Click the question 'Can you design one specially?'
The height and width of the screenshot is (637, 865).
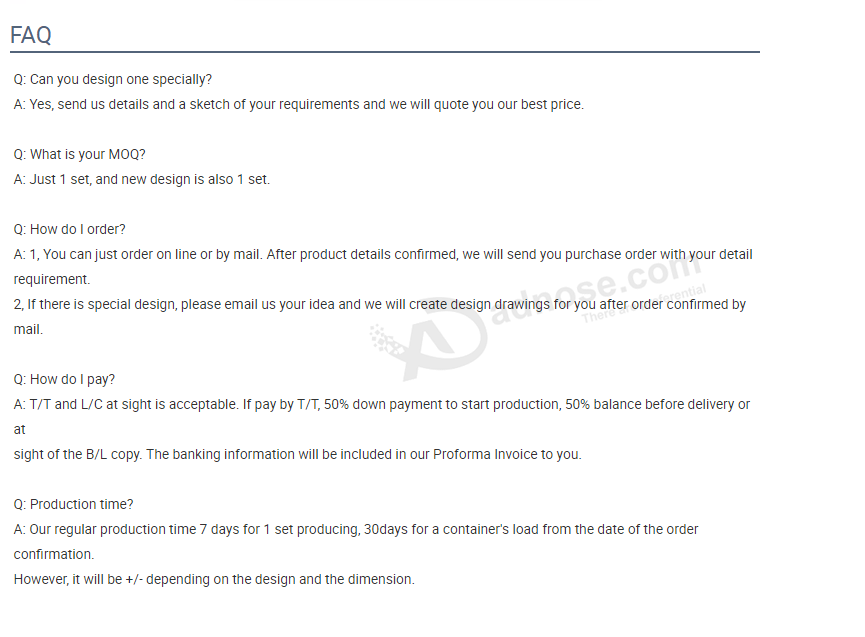[x=113, y=79]
